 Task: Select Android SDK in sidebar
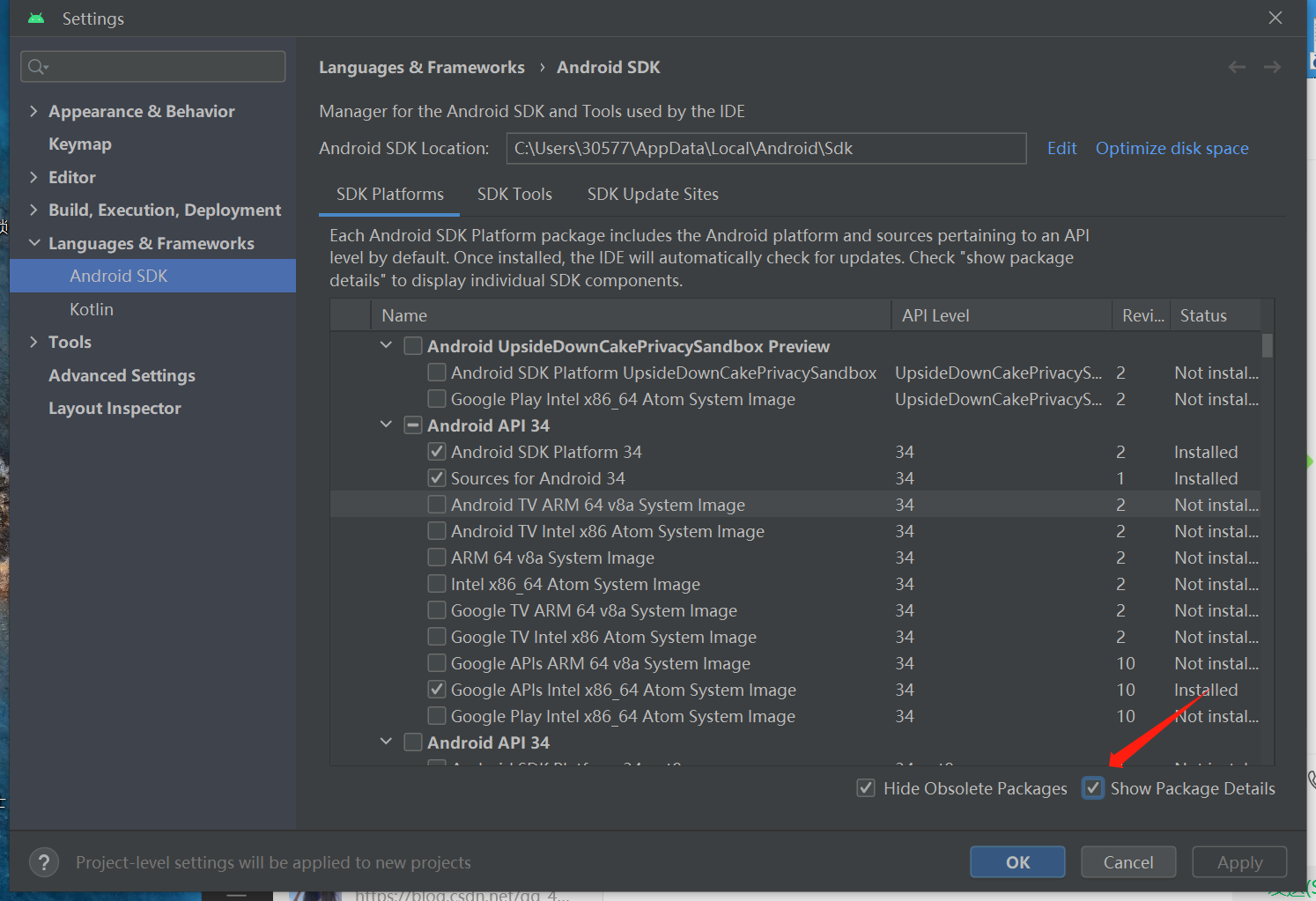click(x=152, y=276)
